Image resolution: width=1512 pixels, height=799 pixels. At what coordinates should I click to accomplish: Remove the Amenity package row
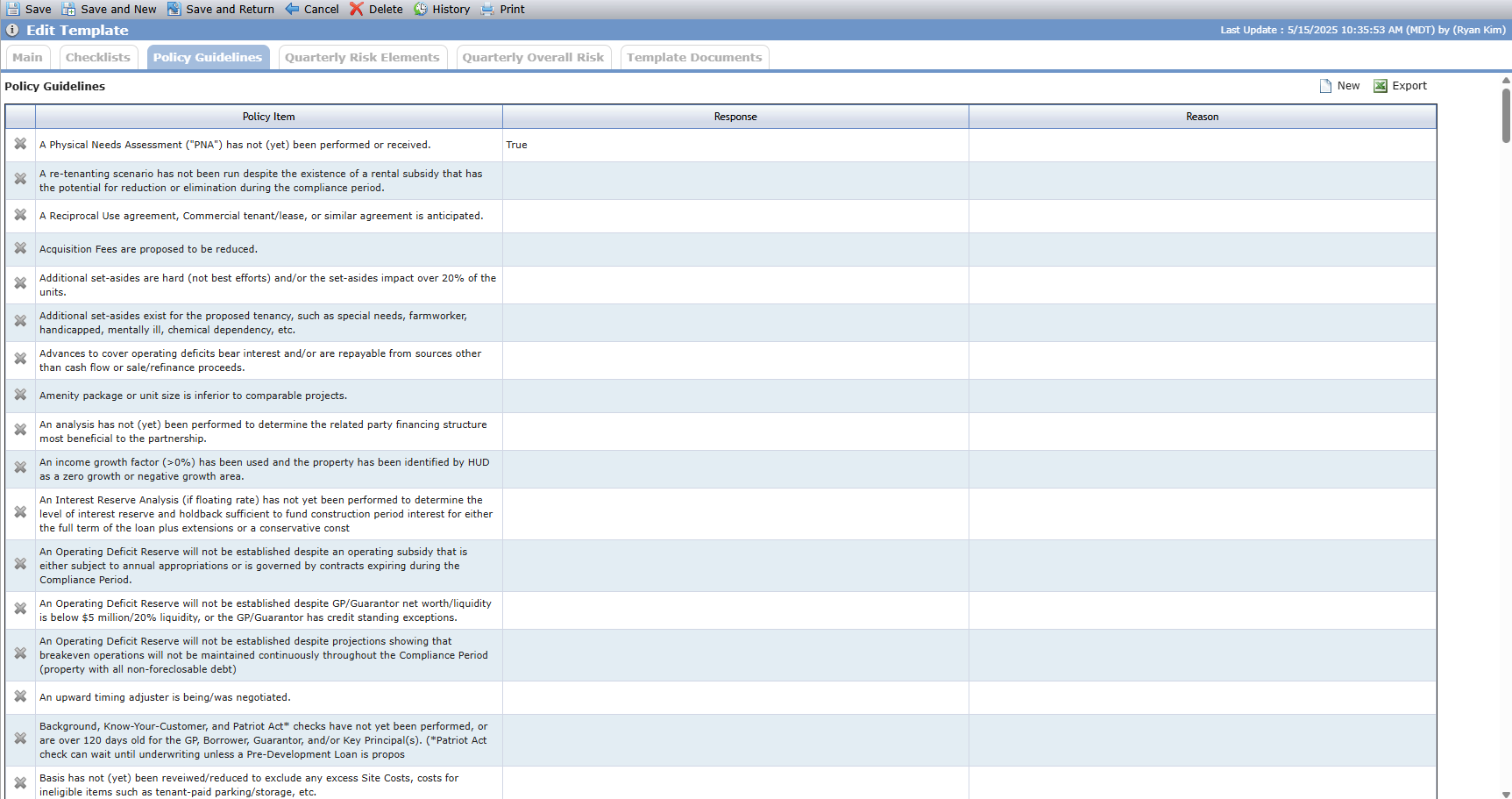tap(20, 395)
